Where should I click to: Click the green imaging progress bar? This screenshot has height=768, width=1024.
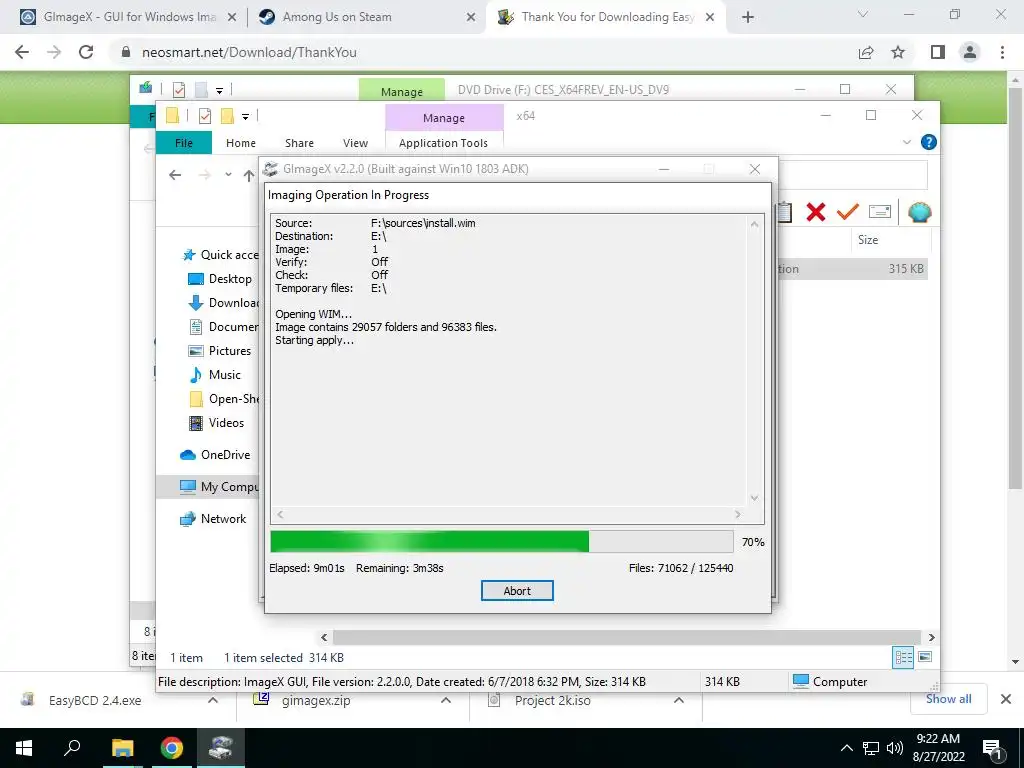coord(502,541)
